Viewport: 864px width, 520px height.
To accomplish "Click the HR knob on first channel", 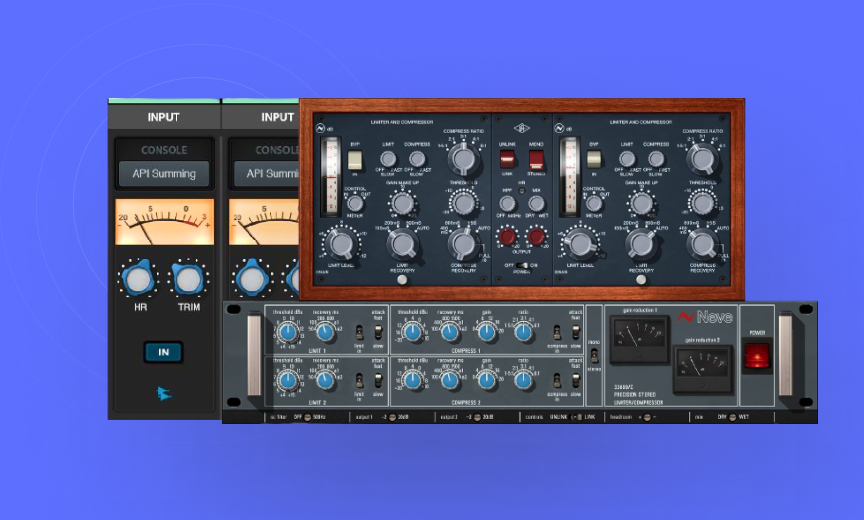I will tap(138, 279).
